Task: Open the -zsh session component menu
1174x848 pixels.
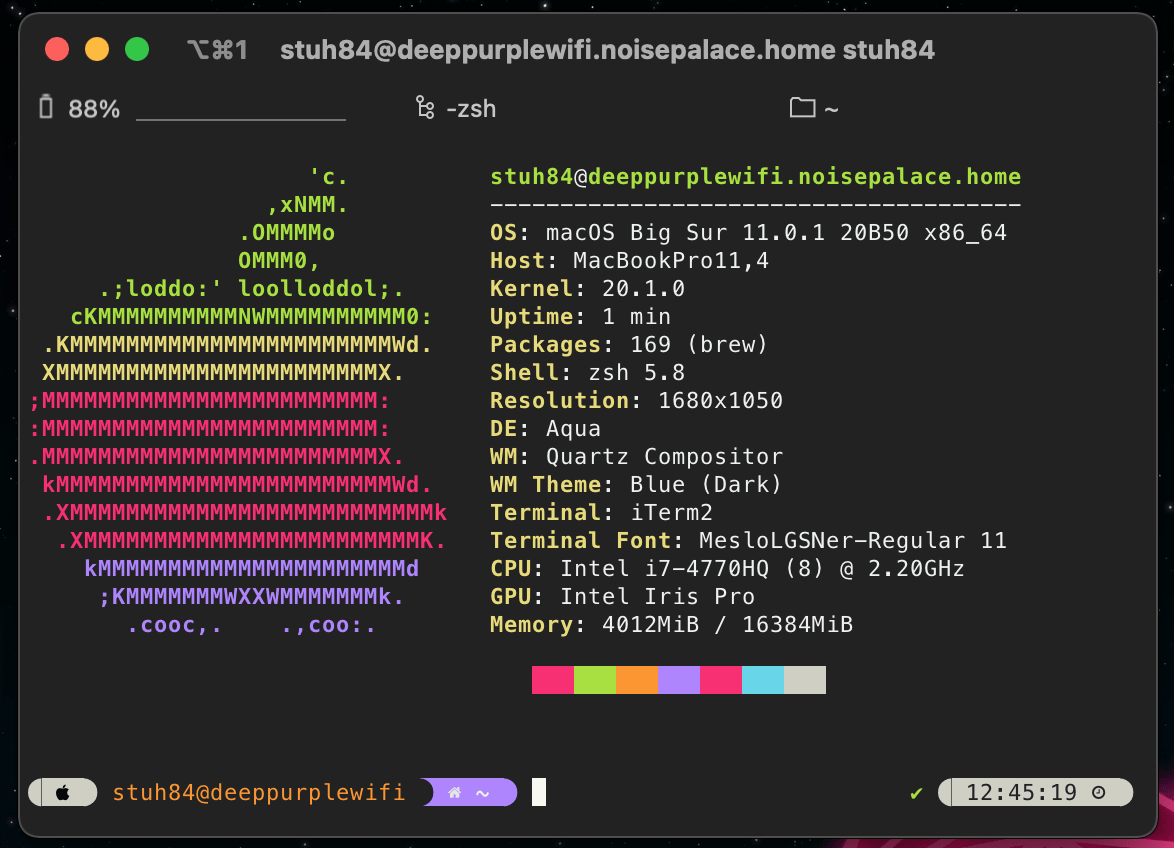Action: click(x=455, y=107)
